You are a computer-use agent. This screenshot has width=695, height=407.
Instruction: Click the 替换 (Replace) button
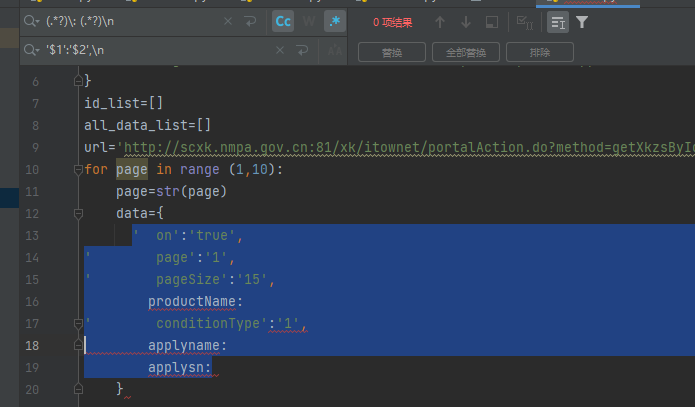click(392, 52)
